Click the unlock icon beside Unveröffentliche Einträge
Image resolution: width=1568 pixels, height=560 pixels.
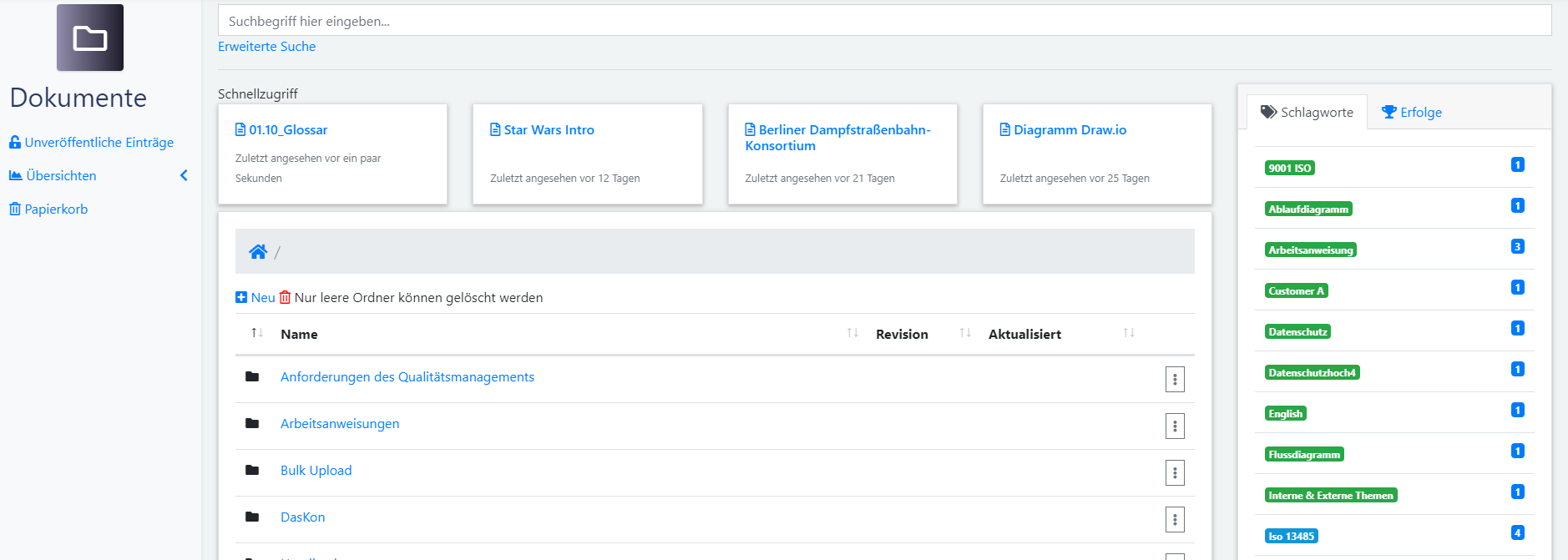[15, 142]
